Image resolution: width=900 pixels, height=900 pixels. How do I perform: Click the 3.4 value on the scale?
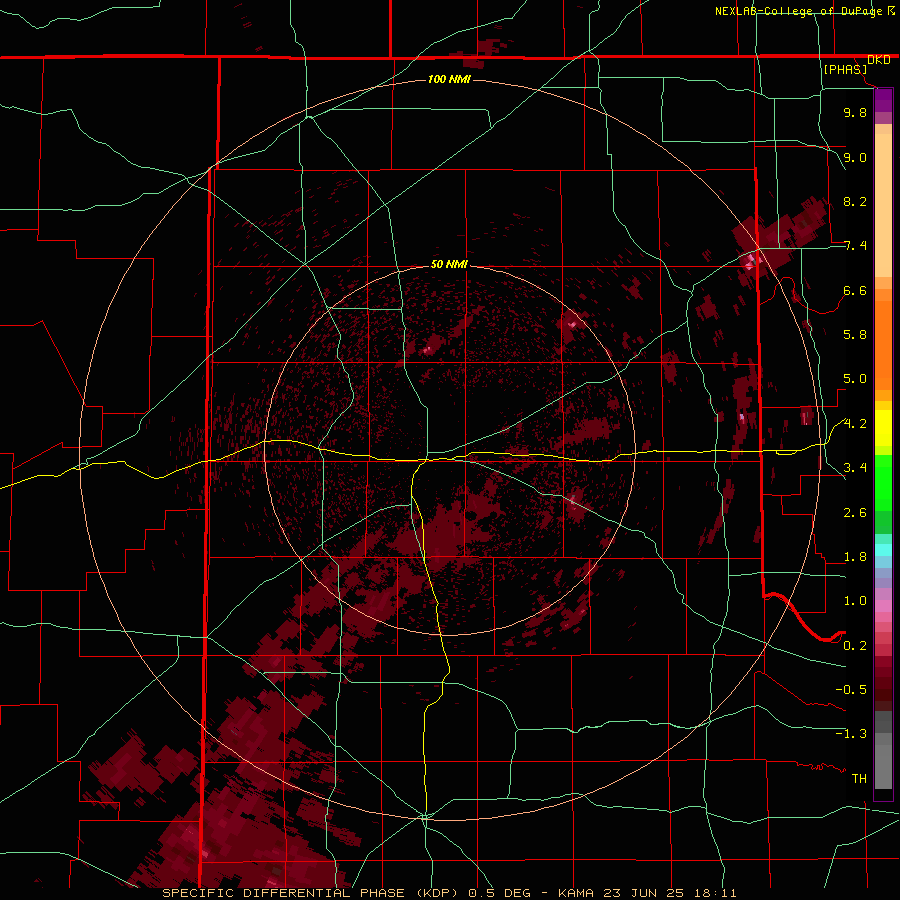pyautogui.click(x=855, y=468)
